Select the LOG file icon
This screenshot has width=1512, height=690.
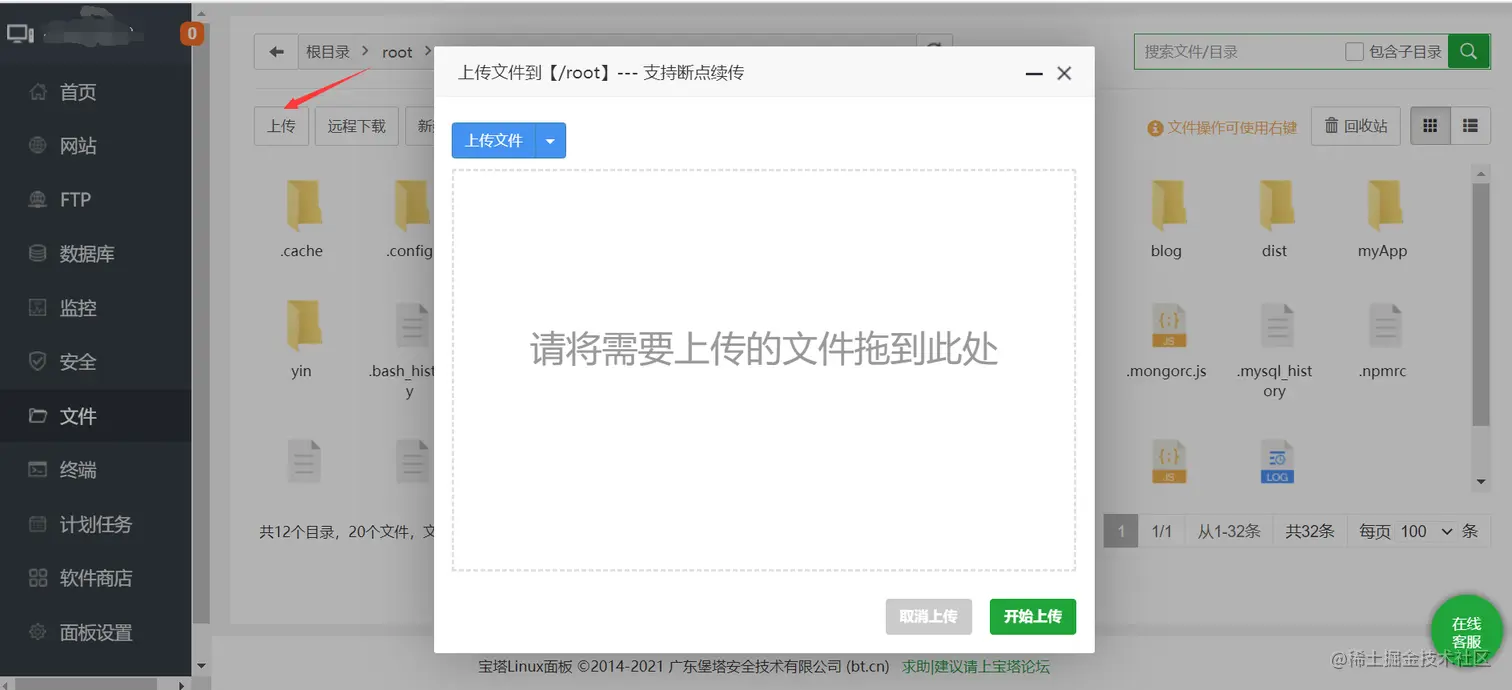[x=1277, y=463]
